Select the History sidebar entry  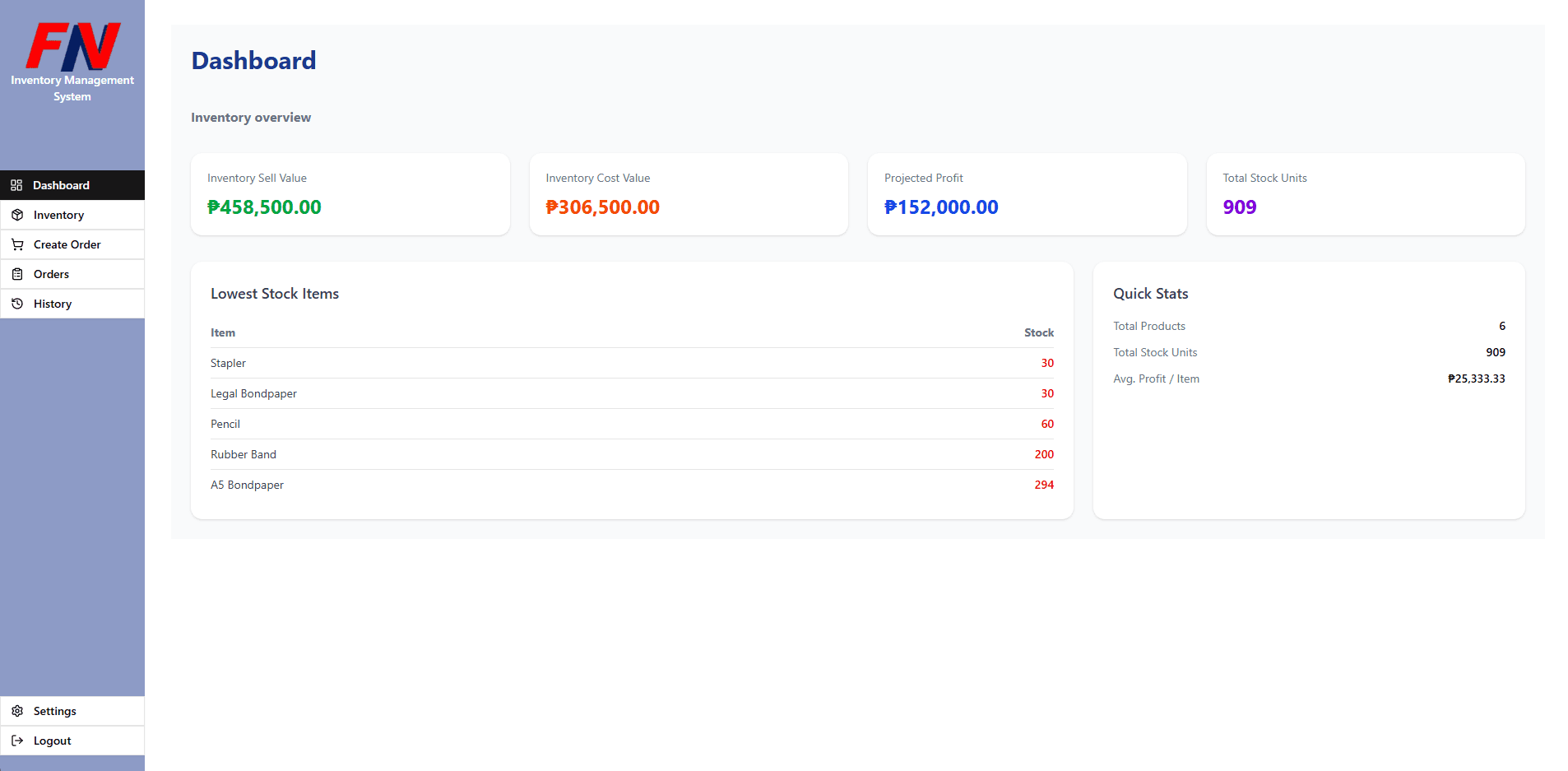[53, 304]
